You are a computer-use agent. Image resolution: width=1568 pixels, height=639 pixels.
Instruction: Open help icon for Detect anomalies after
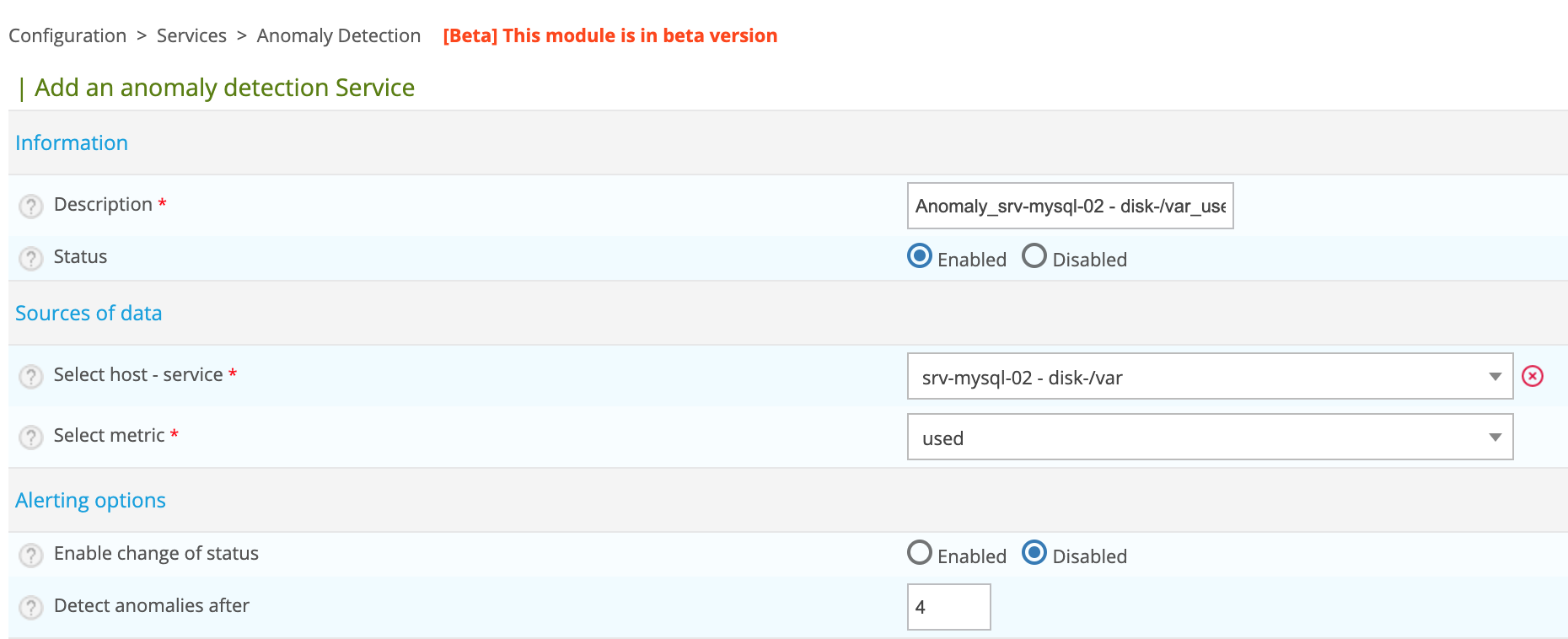click(31, 607)
